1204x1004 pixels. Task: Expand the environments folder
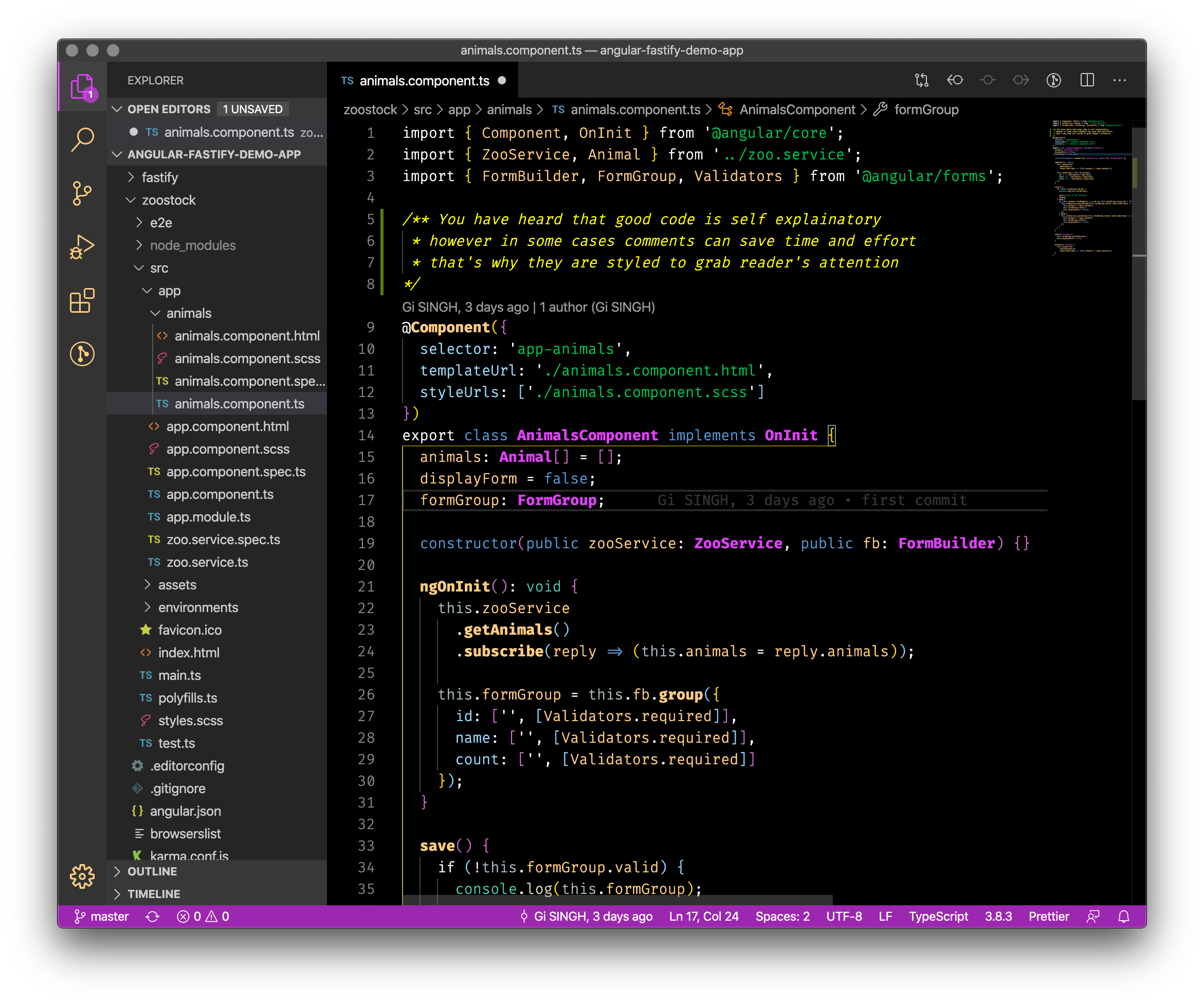click(148, 607)
